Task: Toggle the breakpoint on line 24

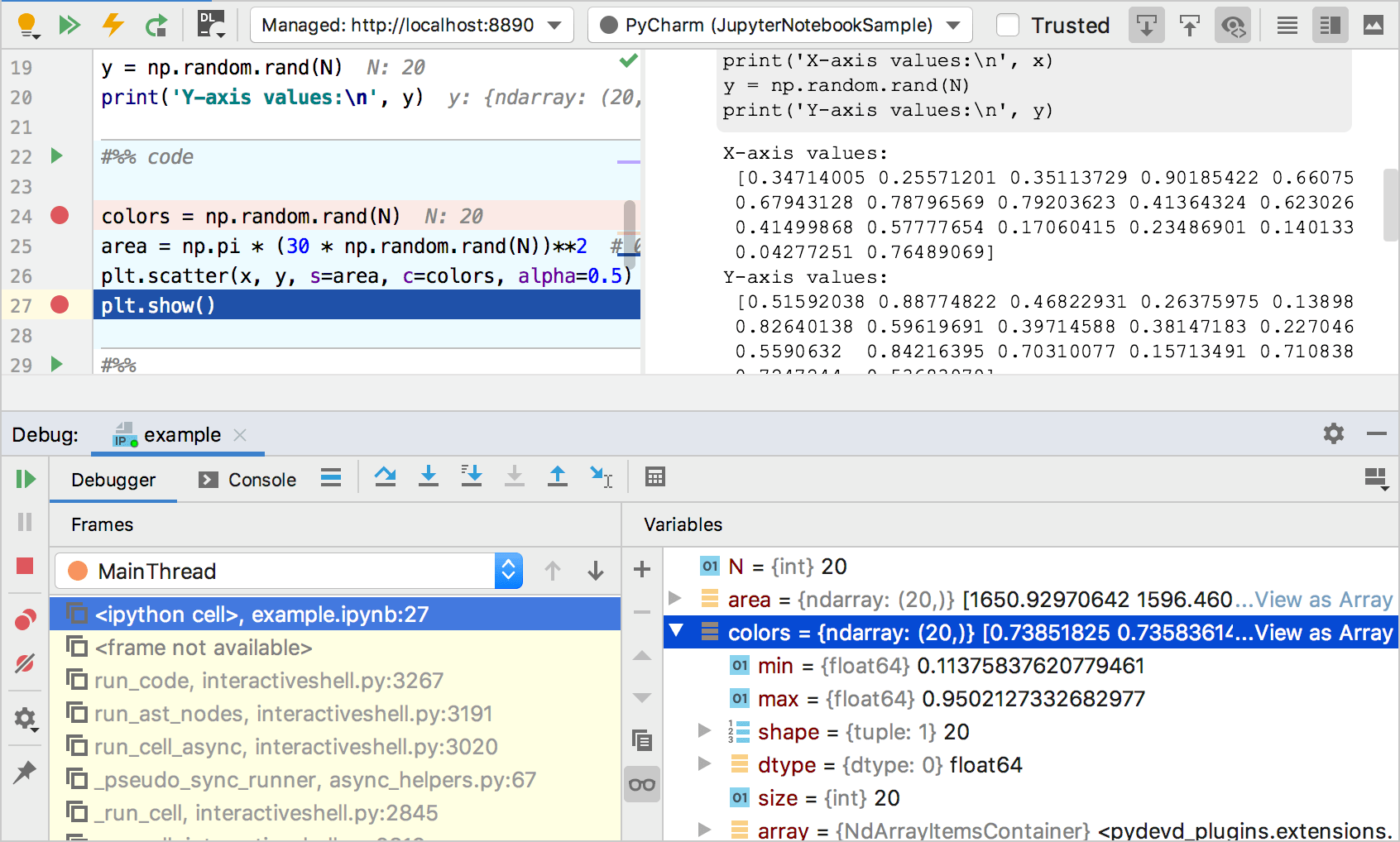Action: click(x=59, y=217)
